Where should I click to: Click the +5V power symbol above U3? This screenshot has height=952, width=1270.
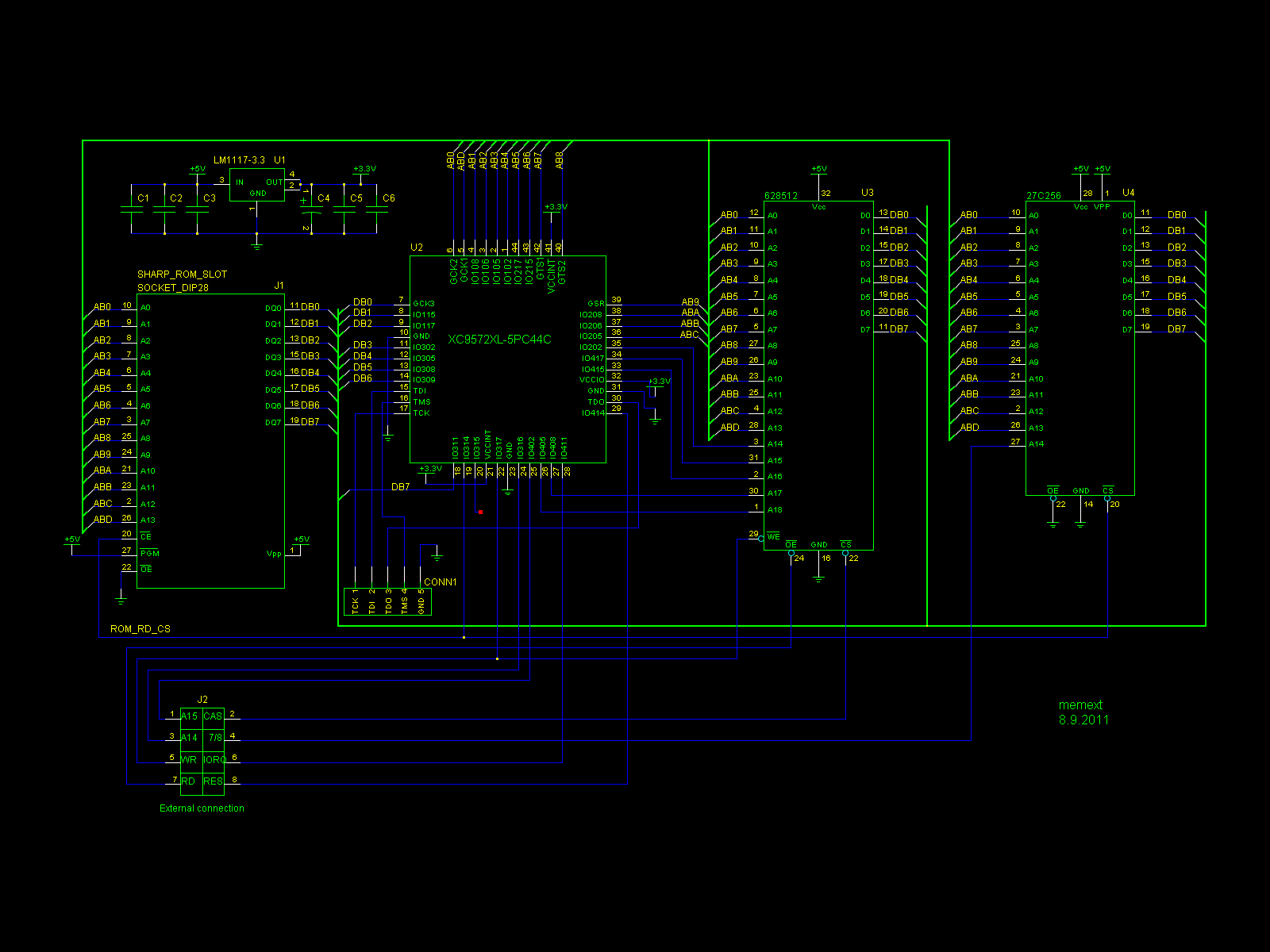tap(819, 169)
